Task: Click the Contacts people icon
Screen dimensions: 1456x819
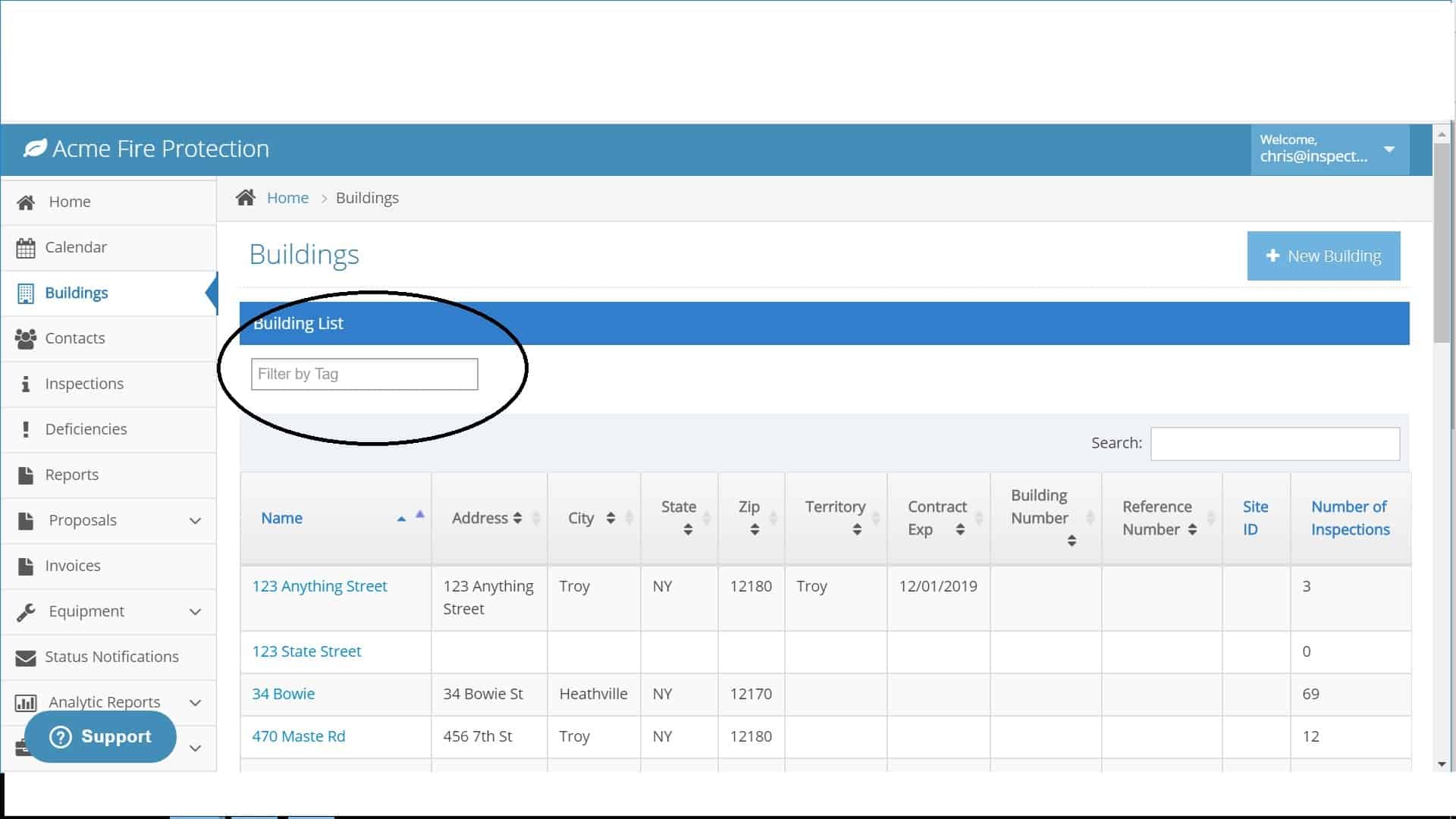Action: 25,339
